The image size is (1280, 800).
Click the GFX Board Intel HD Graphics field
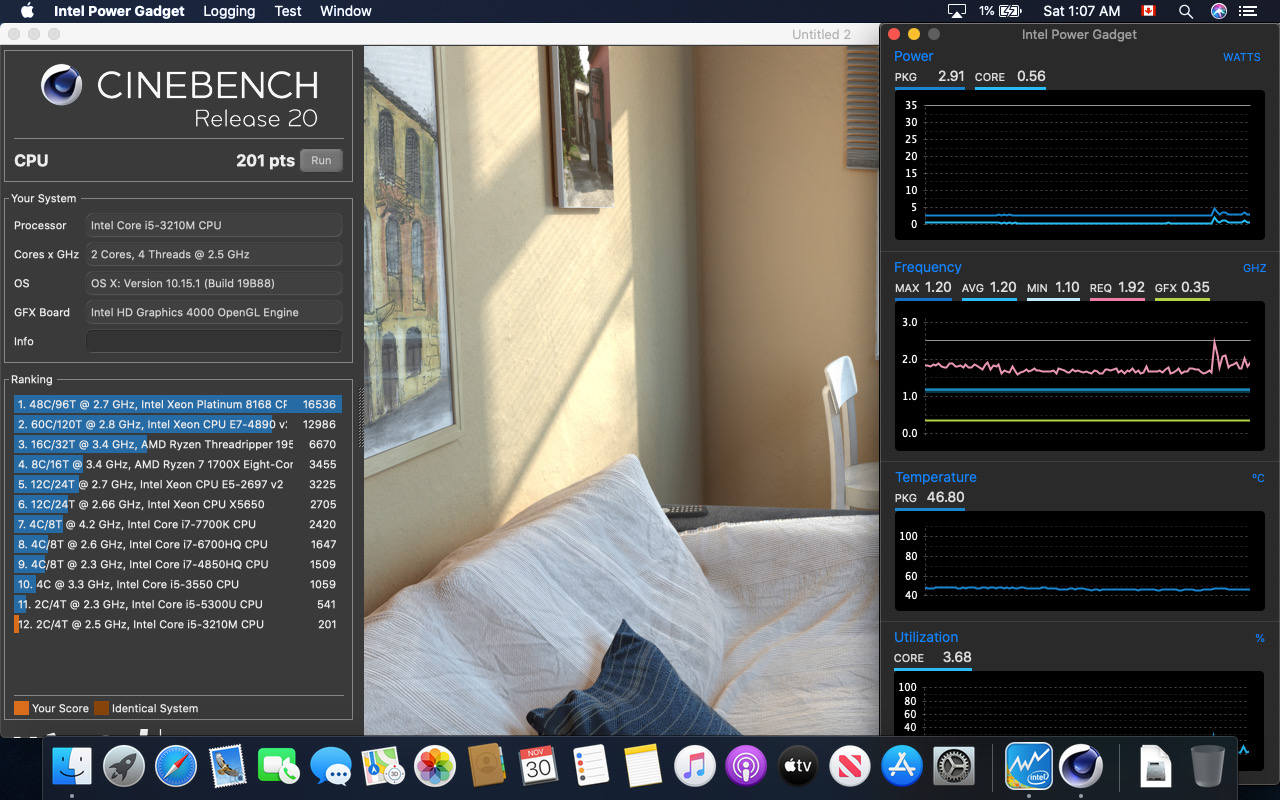coord(214,312)
